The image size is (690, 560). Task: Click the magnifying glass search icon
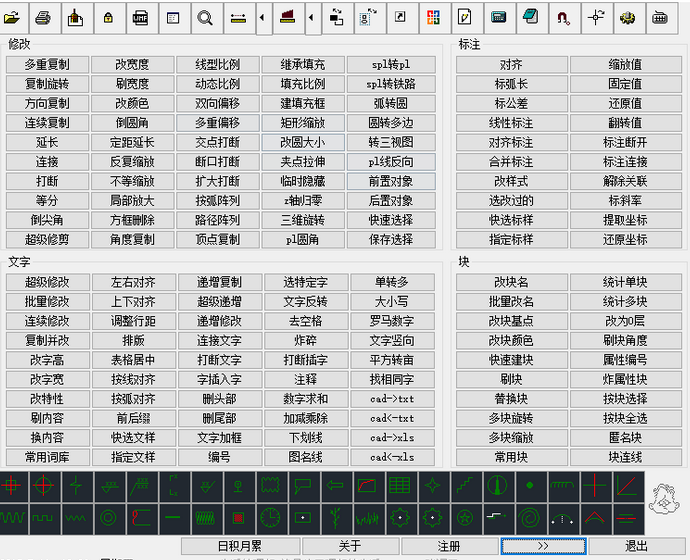click(x=205, y=17)
